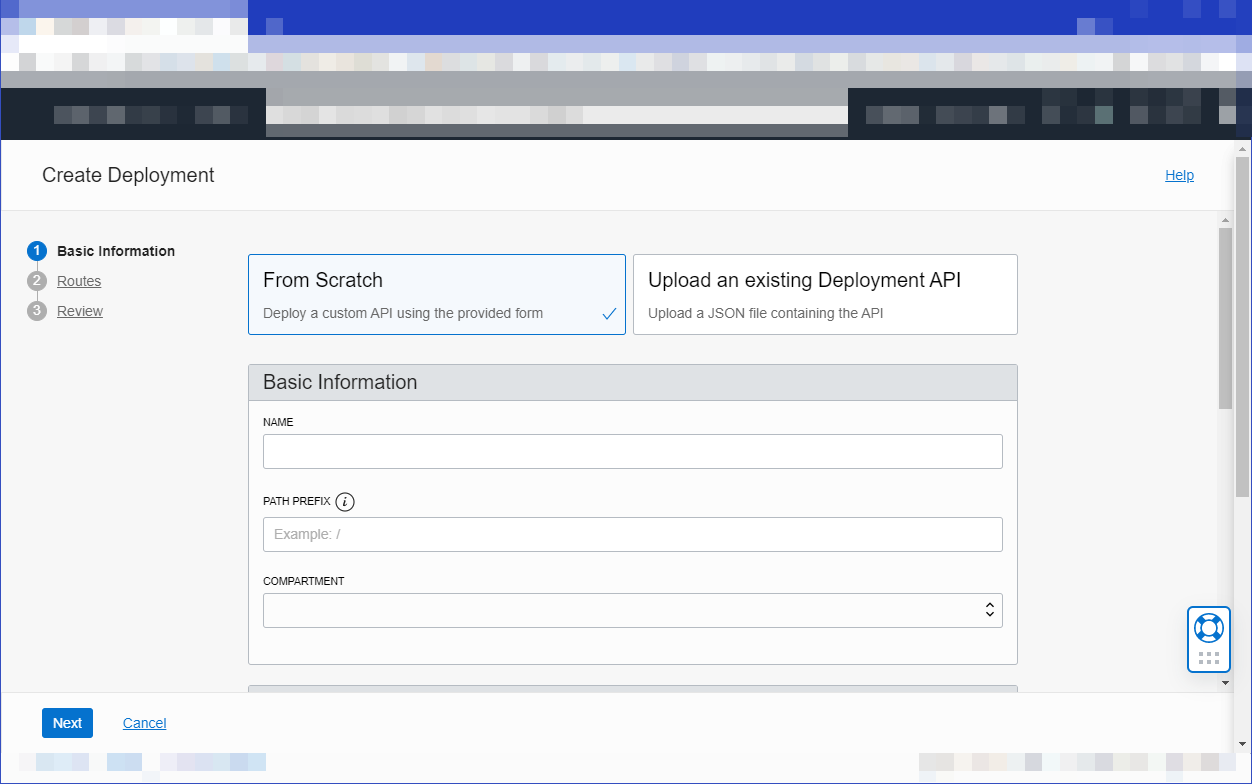Navigate to the Routes step
Image resolution: width=1252 pixels, height=784 pixels.
[79, 281]
